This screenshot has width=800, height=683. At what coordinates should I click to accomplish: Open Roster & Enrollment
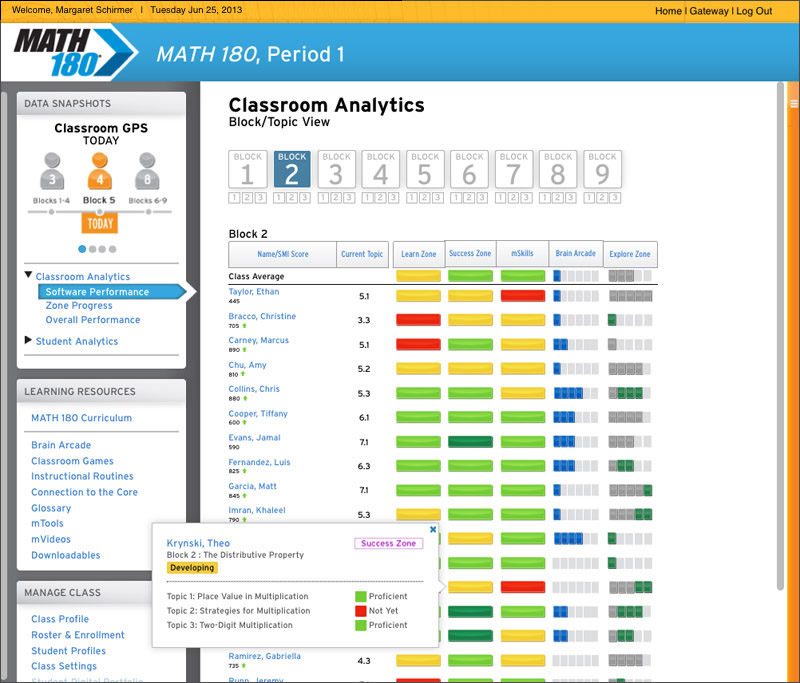[x=78, y=635]
